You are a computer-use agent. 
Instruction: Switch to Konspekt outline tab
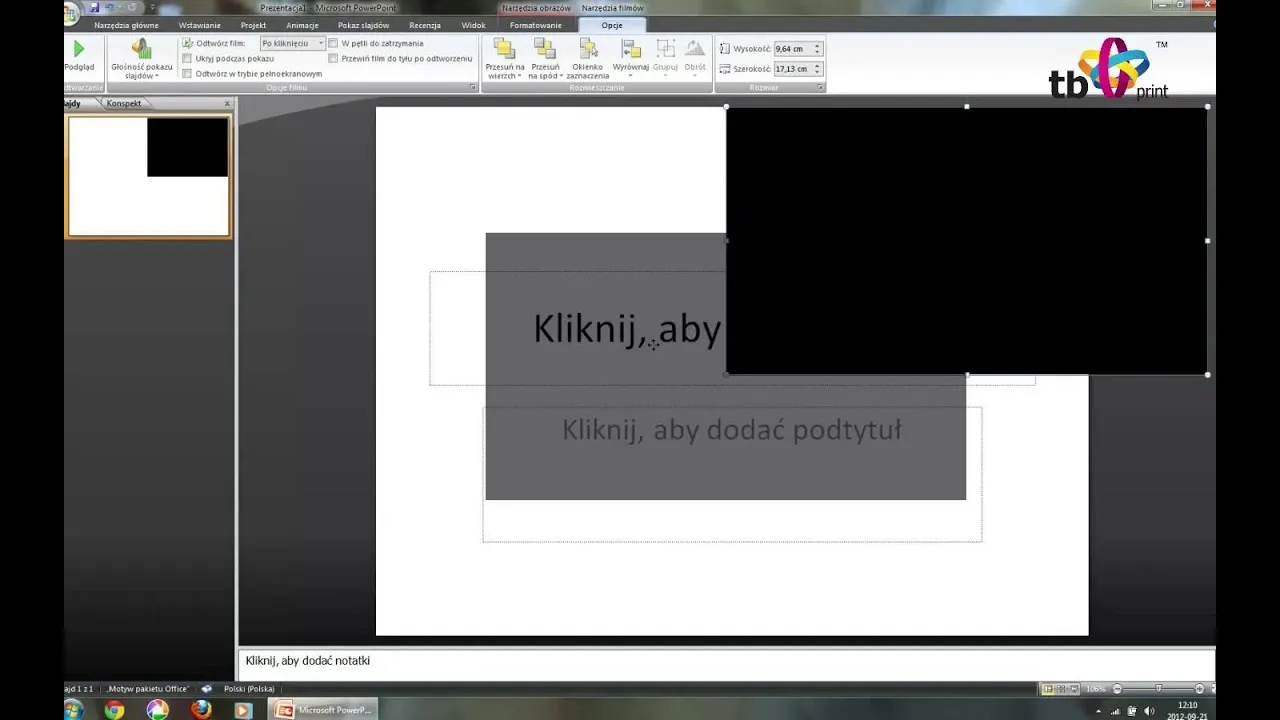point(124,103)
